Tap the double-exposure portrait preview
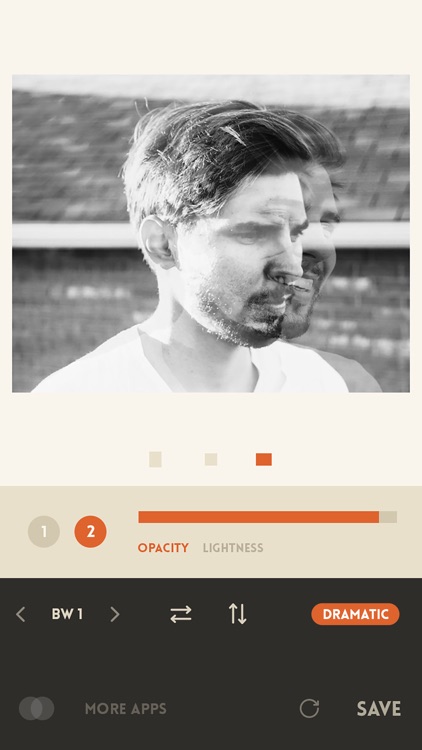 [211, 233]
